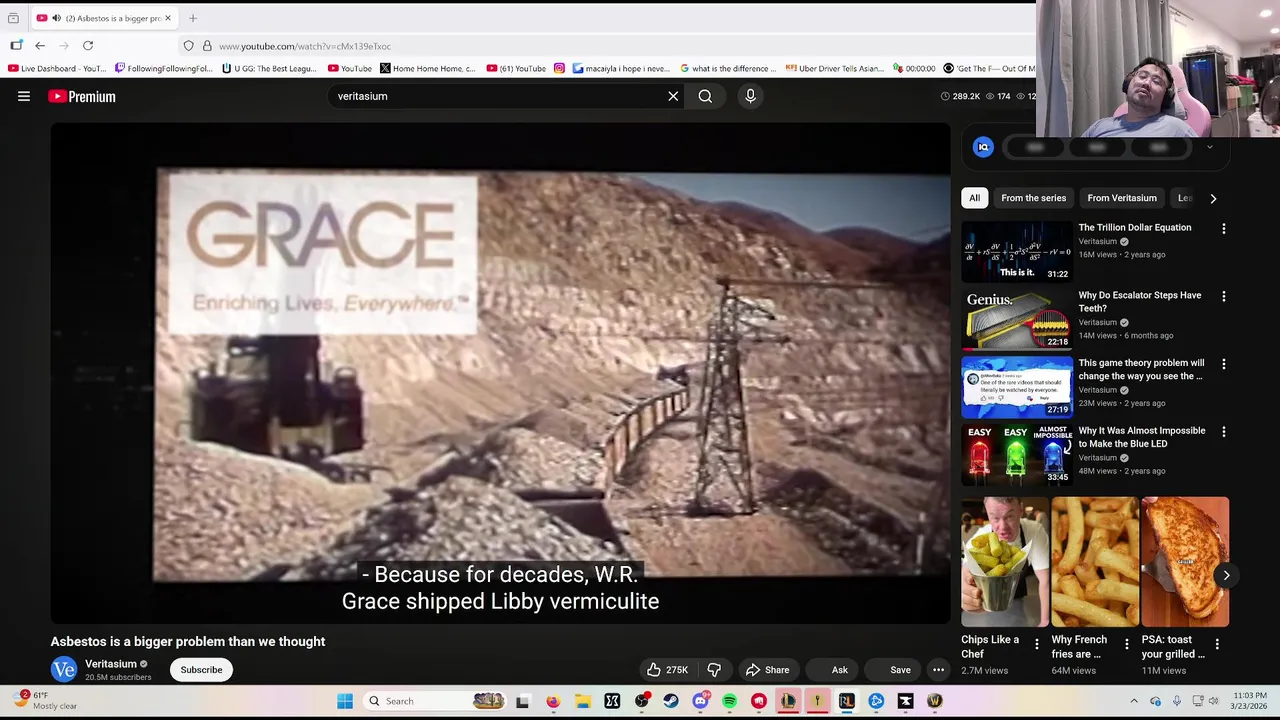Open Firefox from the taskbar
Viewport: 1280px width, 720px height.
[553, 701]
